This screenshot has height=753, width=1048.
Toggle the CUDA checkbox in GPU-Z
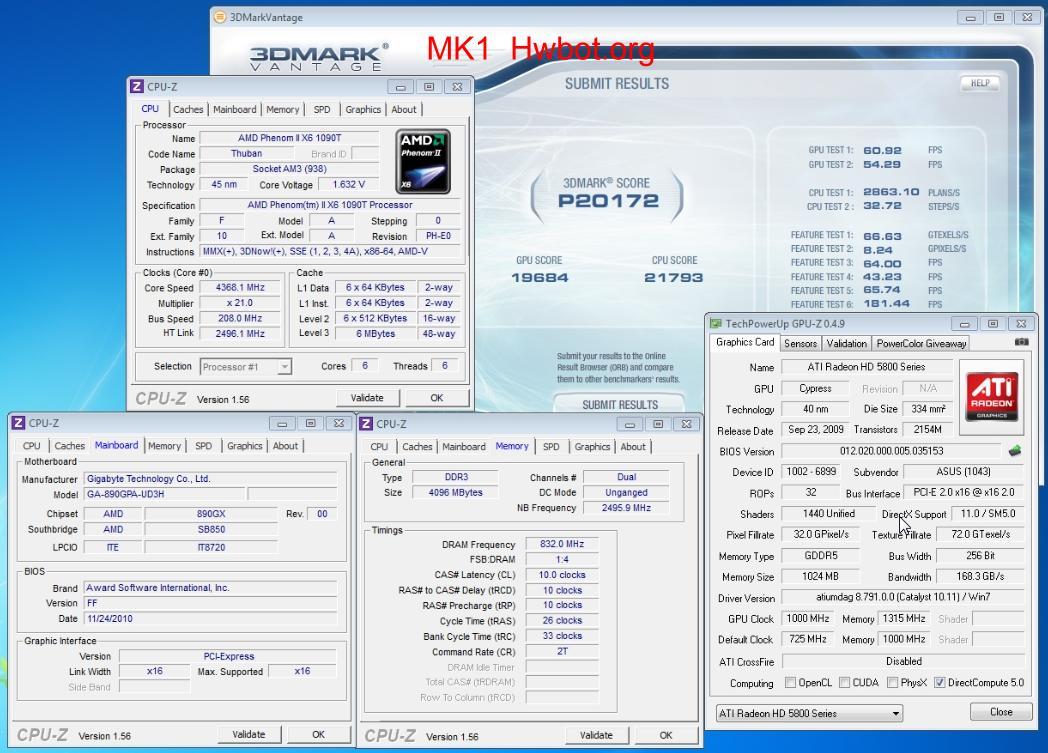tap(845, 682)
